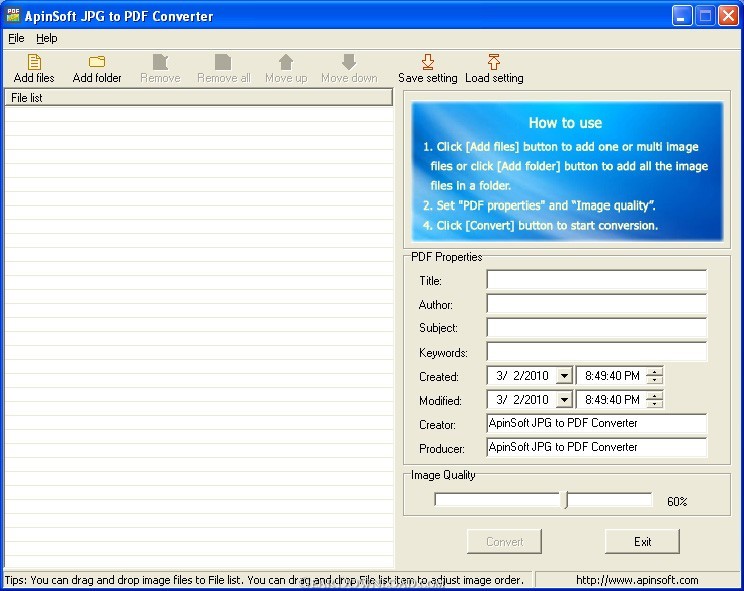Click the Load setting icon
The height and width of the screenshot is (591, 744).
(x=494, y=62)
